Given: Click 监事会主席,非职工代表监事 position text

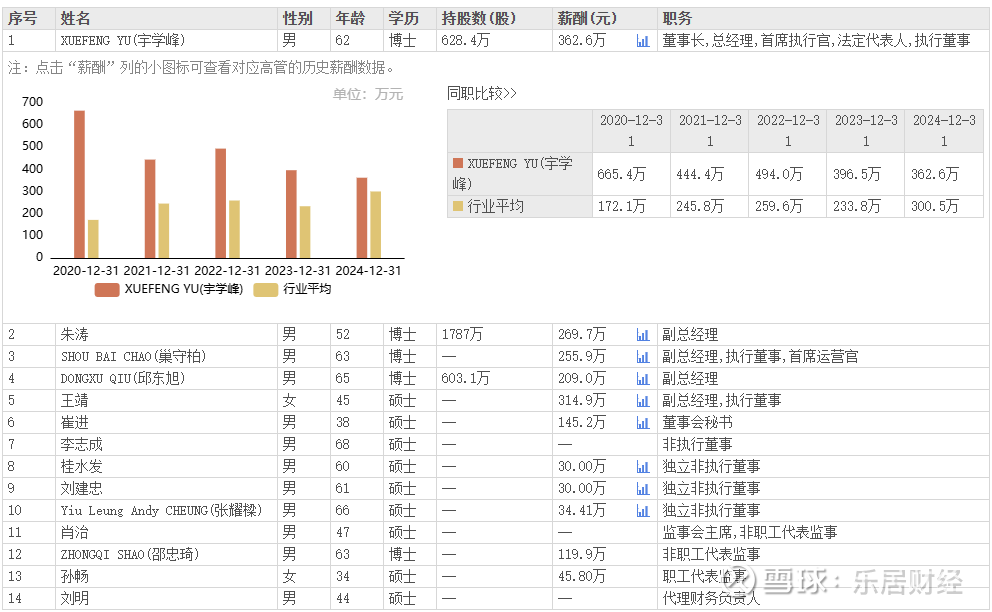Looking at the screenshot, I should 750,533.
